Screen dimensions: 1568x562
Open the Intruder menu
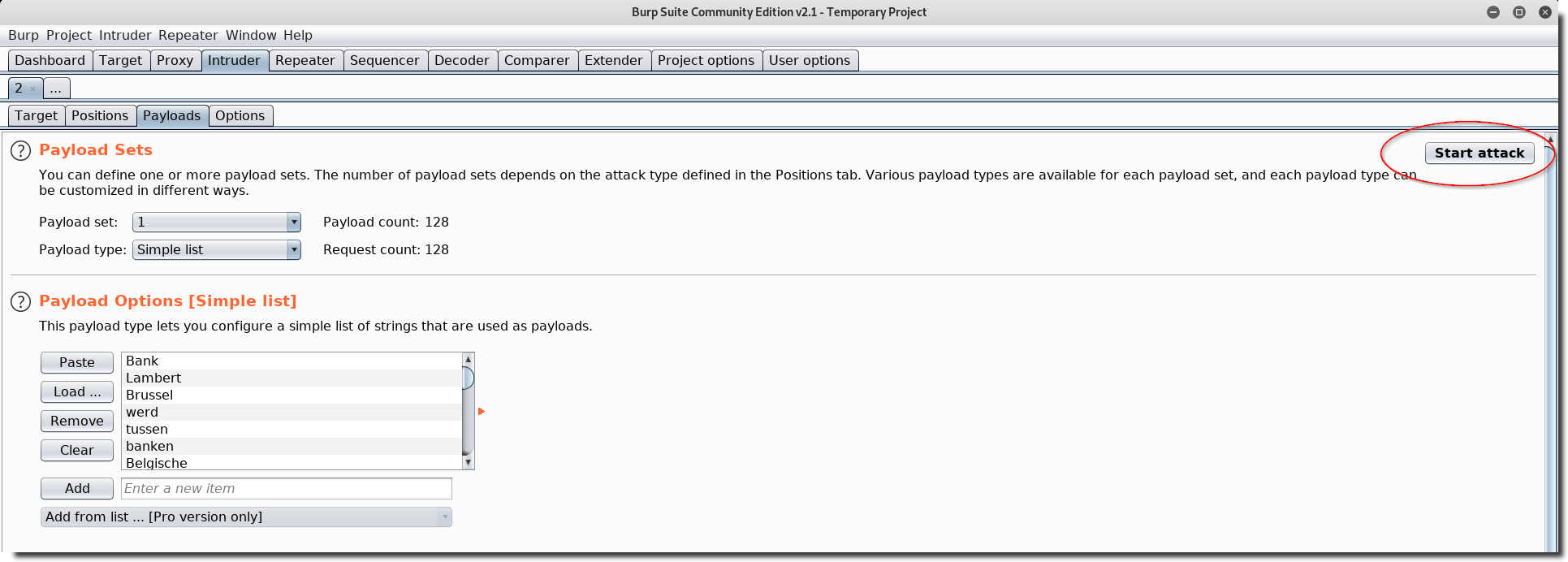click(125, 36)
